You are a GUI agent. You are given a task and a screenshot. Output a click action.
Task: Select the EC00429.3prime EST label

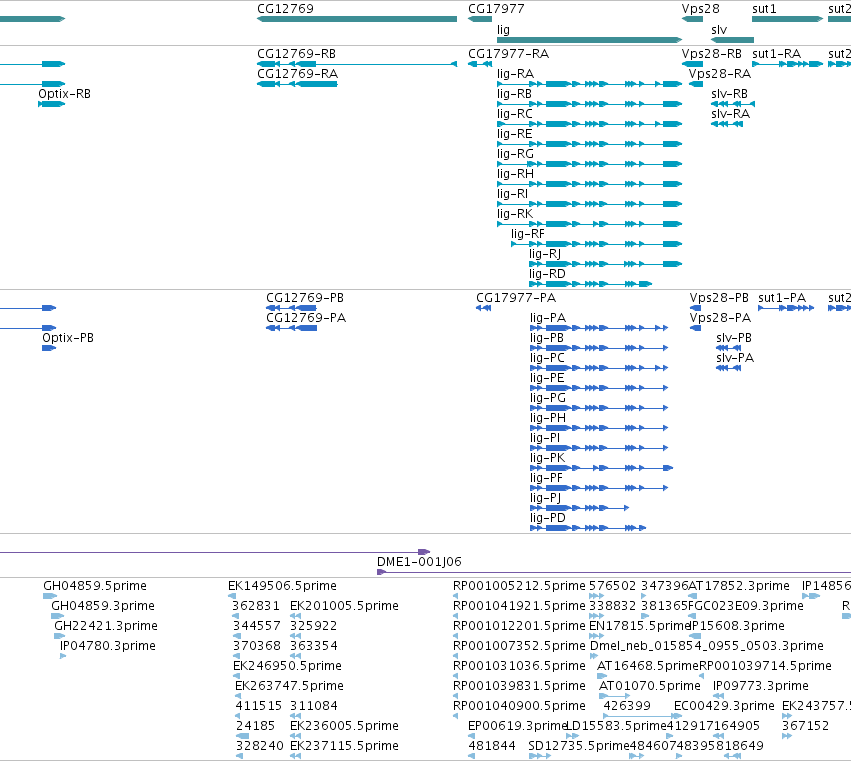pyautogui.click(x=724, y=706)
